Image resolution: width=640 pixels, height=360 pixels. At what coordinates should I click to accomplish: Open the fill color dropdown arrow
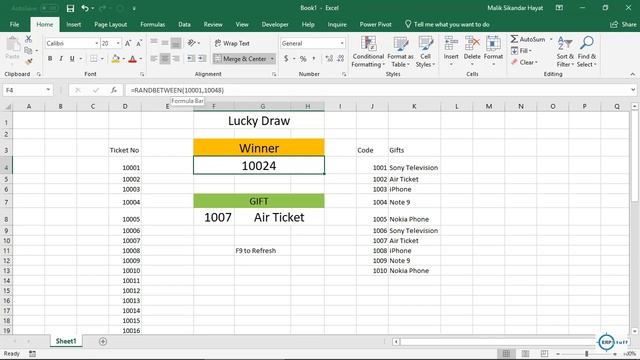click(123, 59)
